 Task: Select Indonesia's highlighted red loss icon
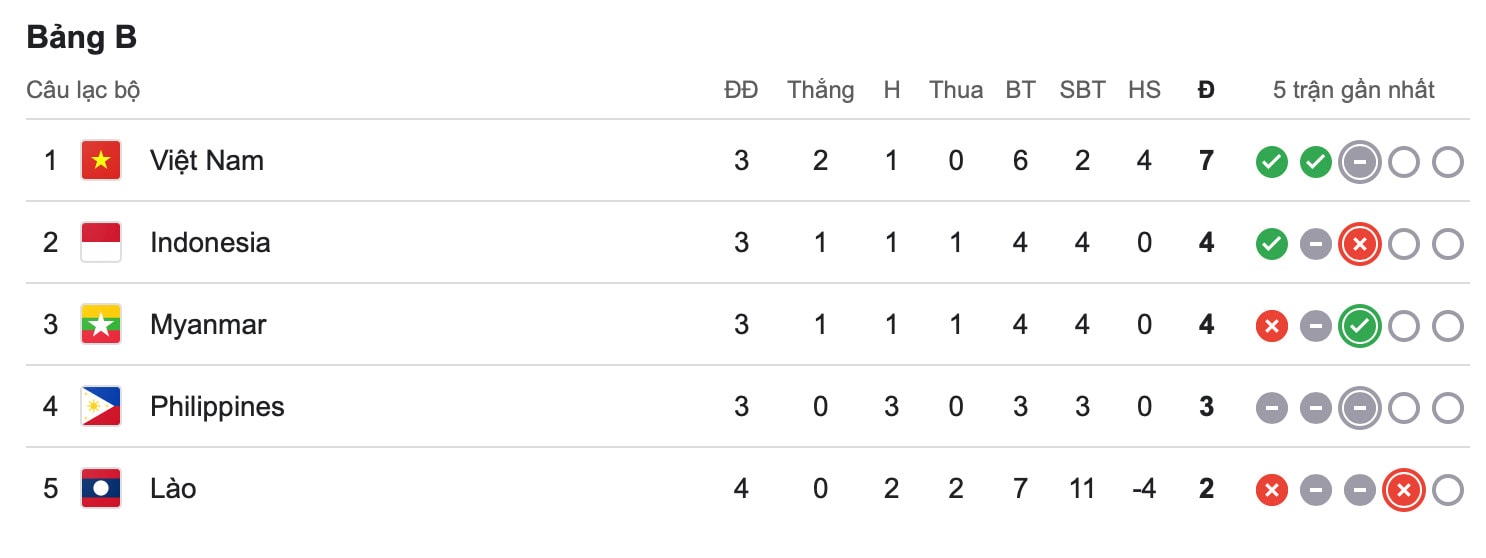(x=1360, y=243)
